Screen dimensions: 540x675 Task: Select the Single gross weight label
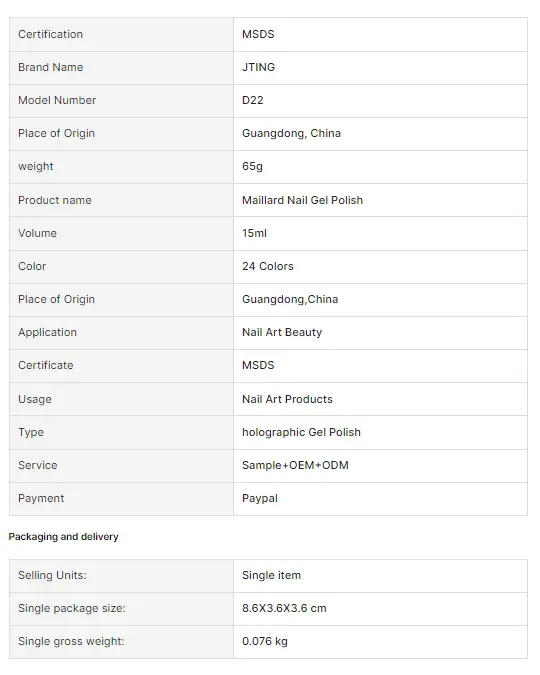pos(71,641)
